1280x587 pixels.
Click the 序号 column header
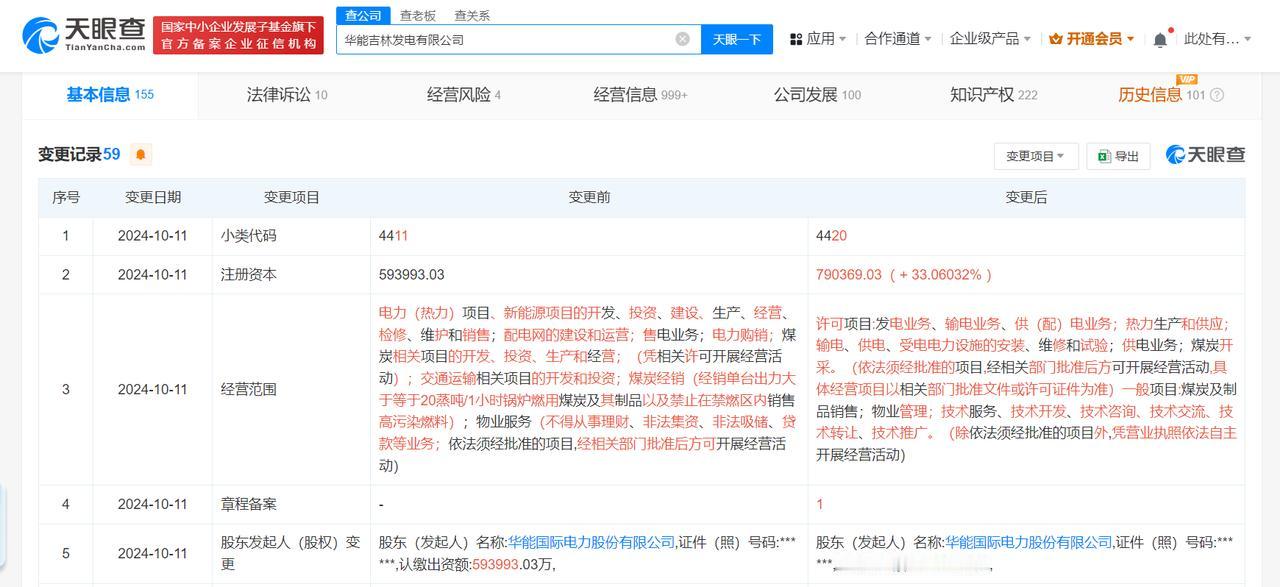[x=66, y=198]
